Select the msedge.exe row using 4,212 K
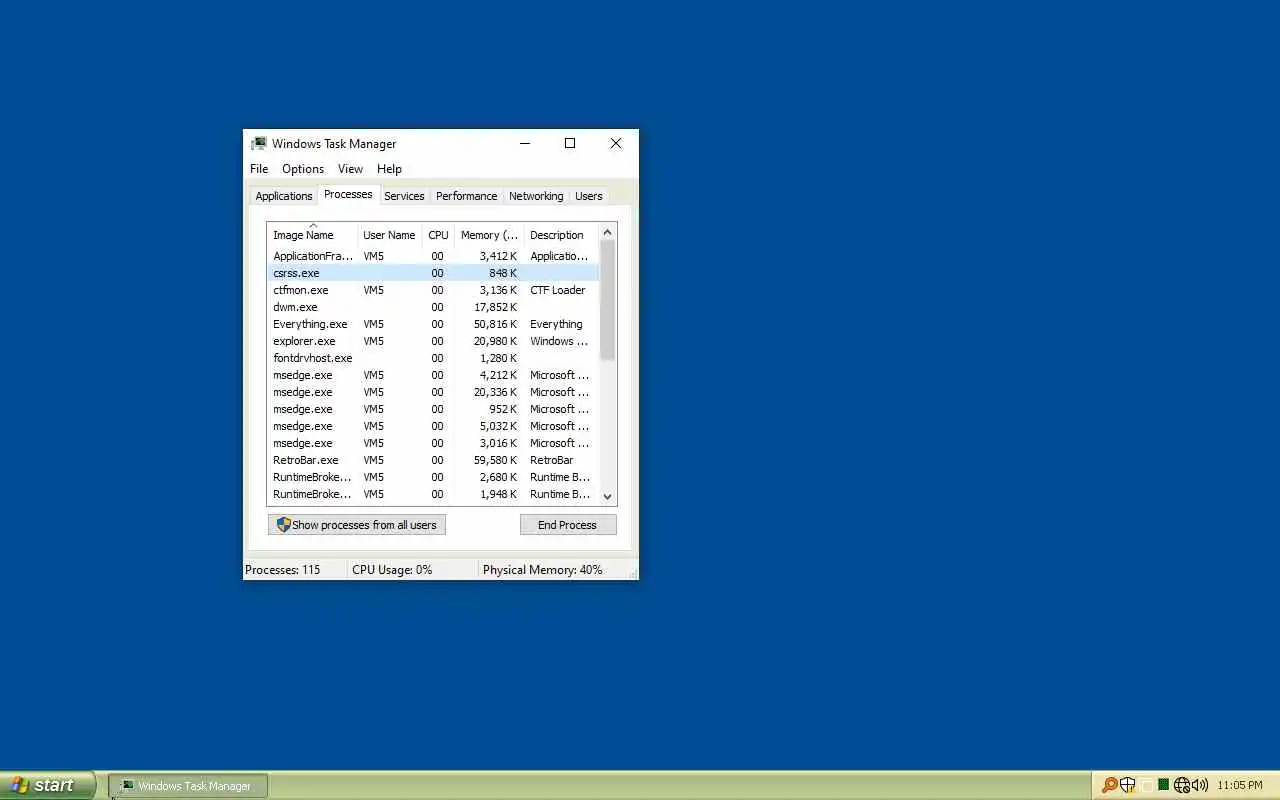1280x800 pixels. pos(433,375)
